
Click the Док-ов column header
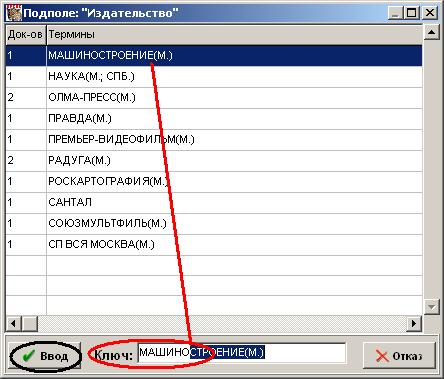coord(26,34)
